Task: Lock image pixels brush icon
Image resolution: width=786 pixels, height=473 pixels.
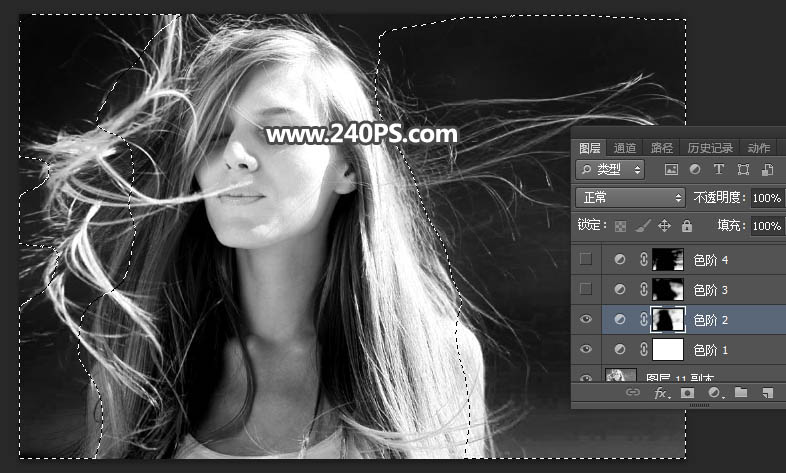Action: click(642, 226)
